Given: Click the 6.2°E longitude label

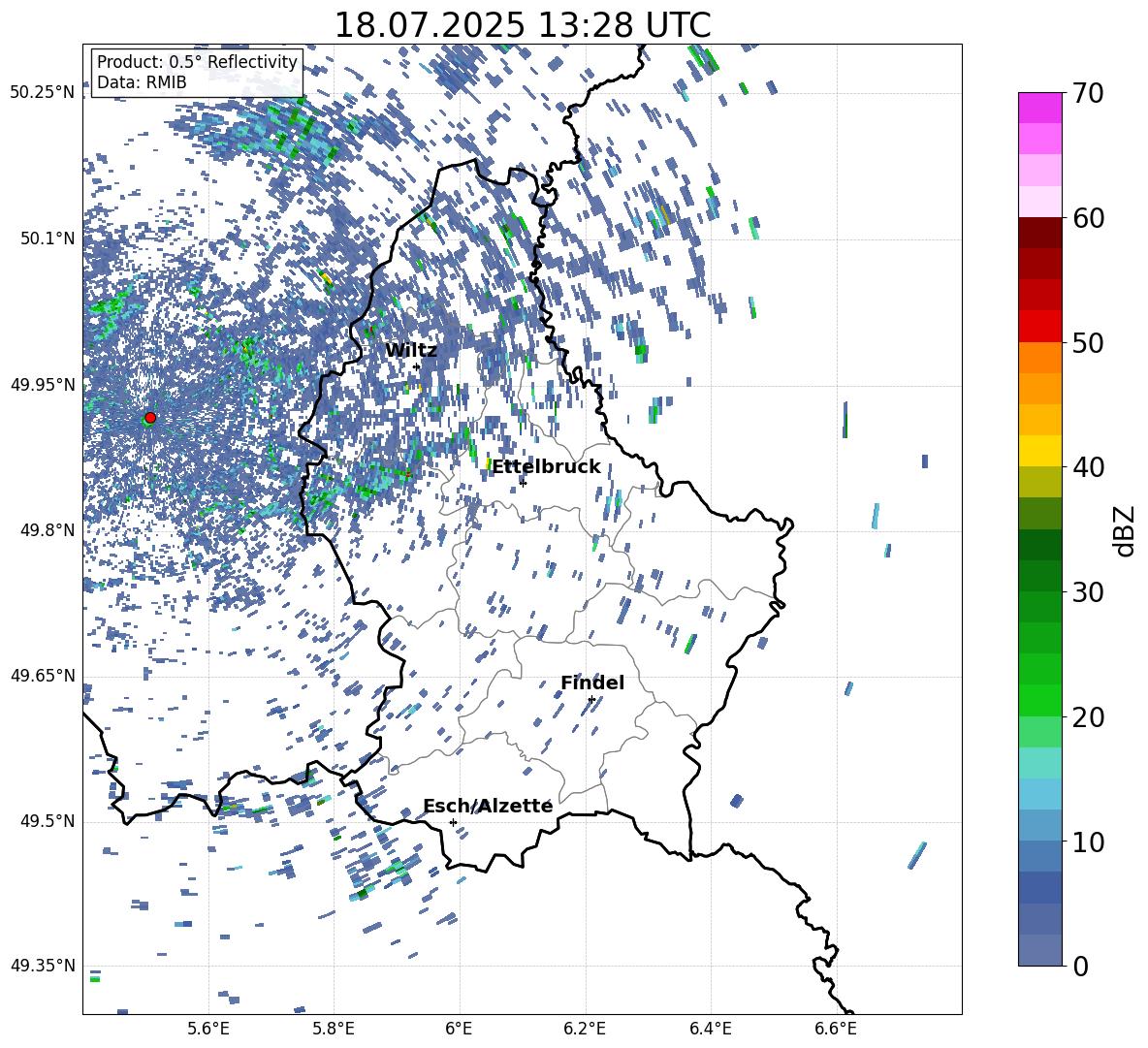Looking at the screenshot, I should [585, 1029].
